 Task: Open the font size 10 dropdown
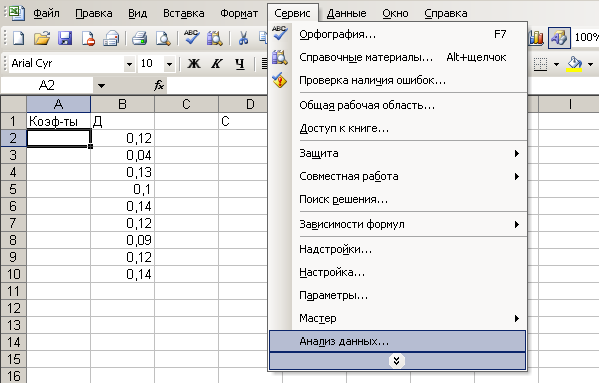pos(169,64)
